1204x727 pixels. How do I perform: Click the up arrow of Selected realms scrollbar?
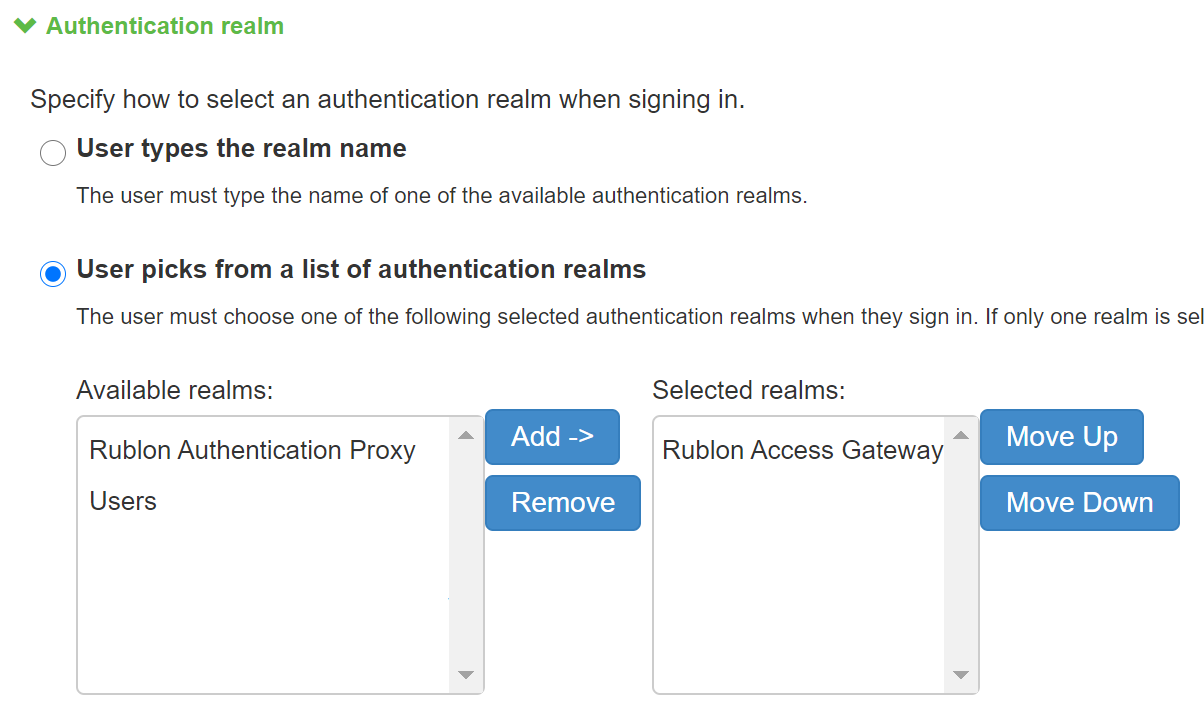tap(961, 435)
